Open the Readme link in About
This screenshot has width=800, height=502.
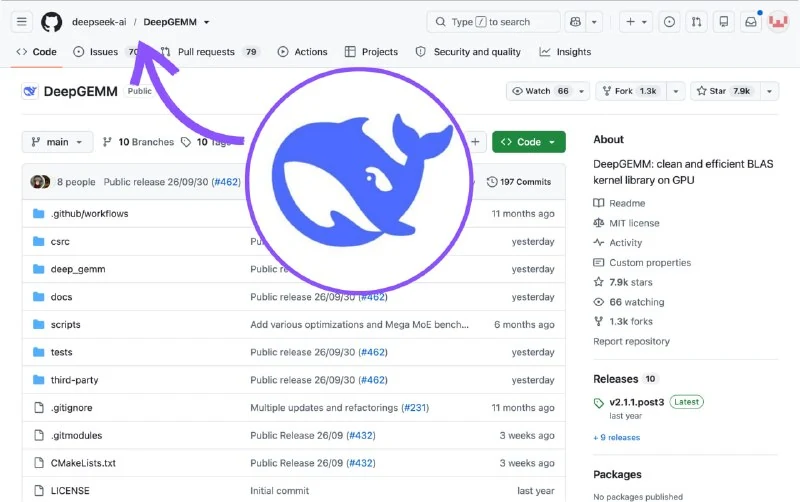tap(619, 203)
